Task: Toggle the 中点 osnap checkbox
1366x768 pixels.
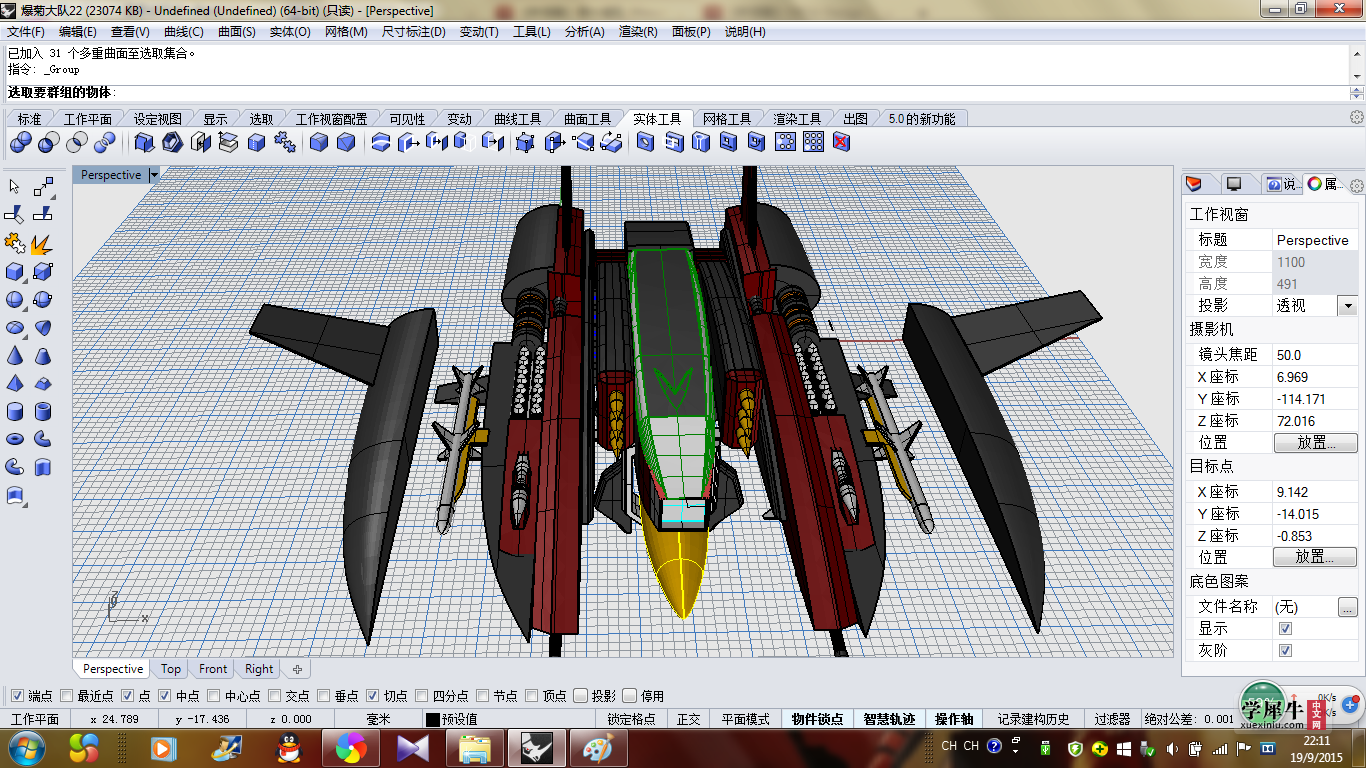Action: (165, 696)
